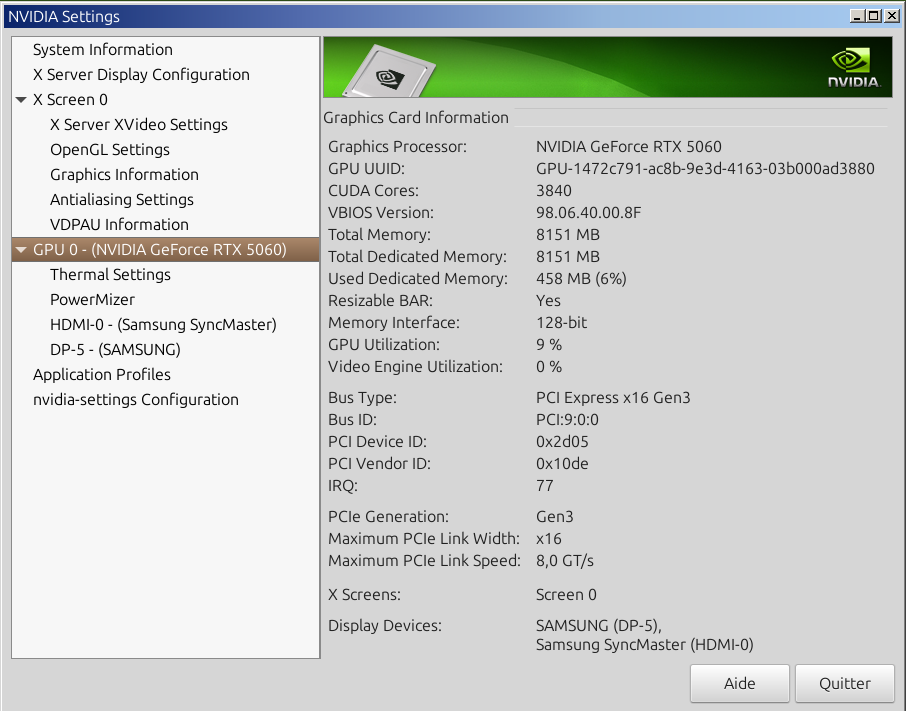Maximize the NVIDIA Settings window
This screenshot has width=906, height=711.
[x=874, y=15]
